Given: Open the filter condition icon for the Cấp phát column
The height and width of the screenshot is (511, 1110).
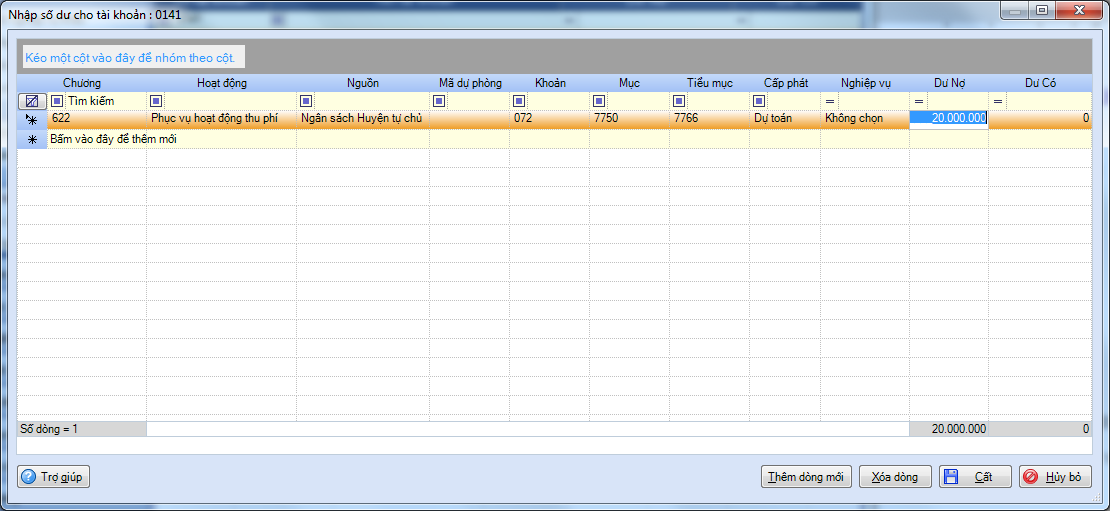Looking at the screenshot, I should tap(759, 101).
